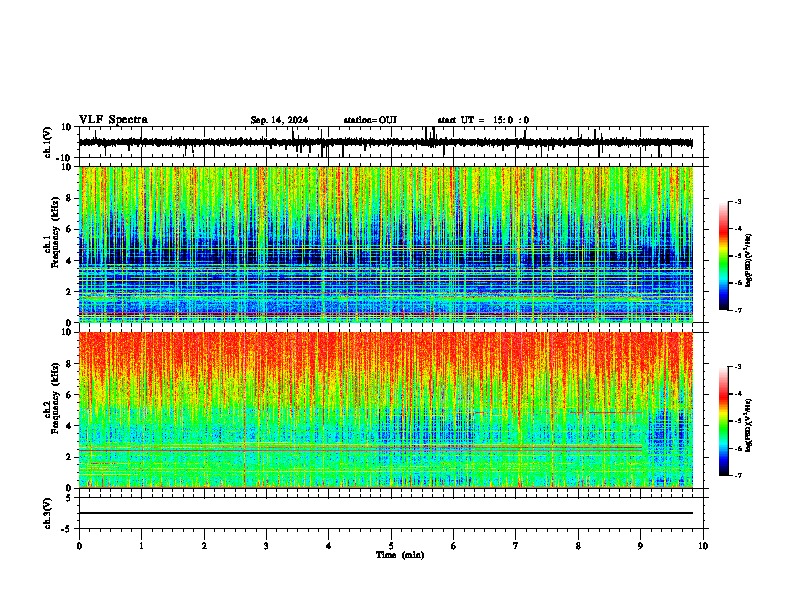
Task: Click the "VLF Spectra" plot title
Action: pos(113,120)
